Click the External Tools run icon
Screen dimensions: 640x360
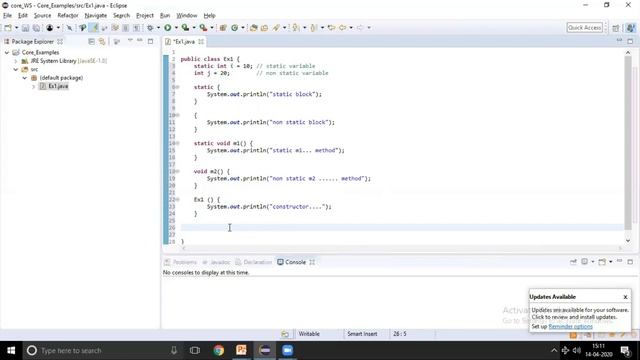coord(203,28)
